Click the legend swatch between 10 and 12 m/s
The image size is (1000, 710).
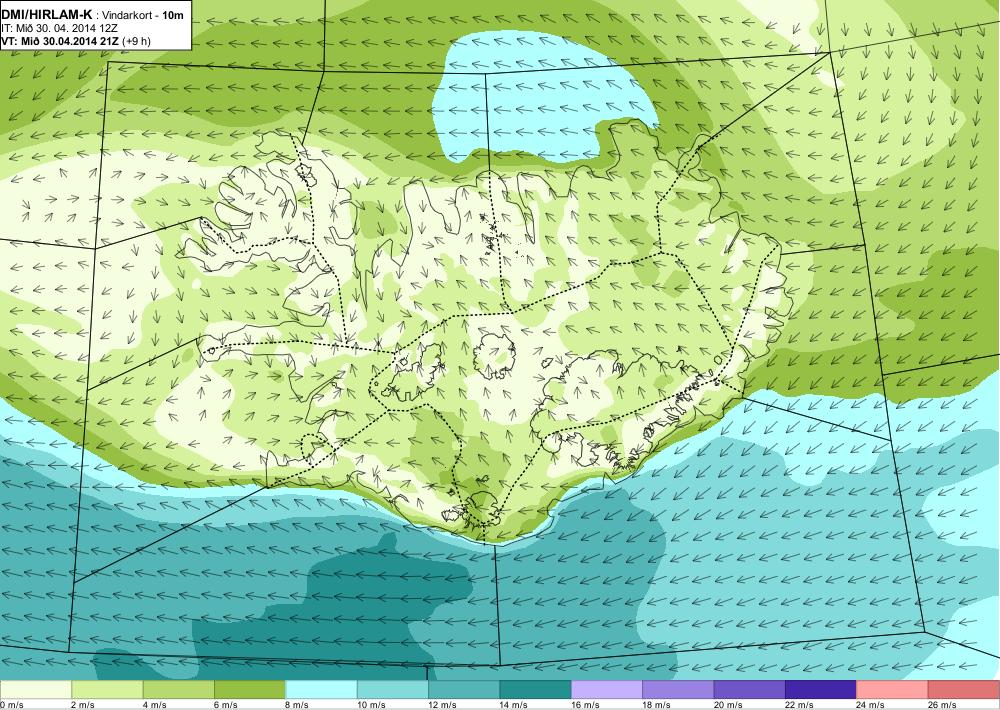click(x=393, y=690)
